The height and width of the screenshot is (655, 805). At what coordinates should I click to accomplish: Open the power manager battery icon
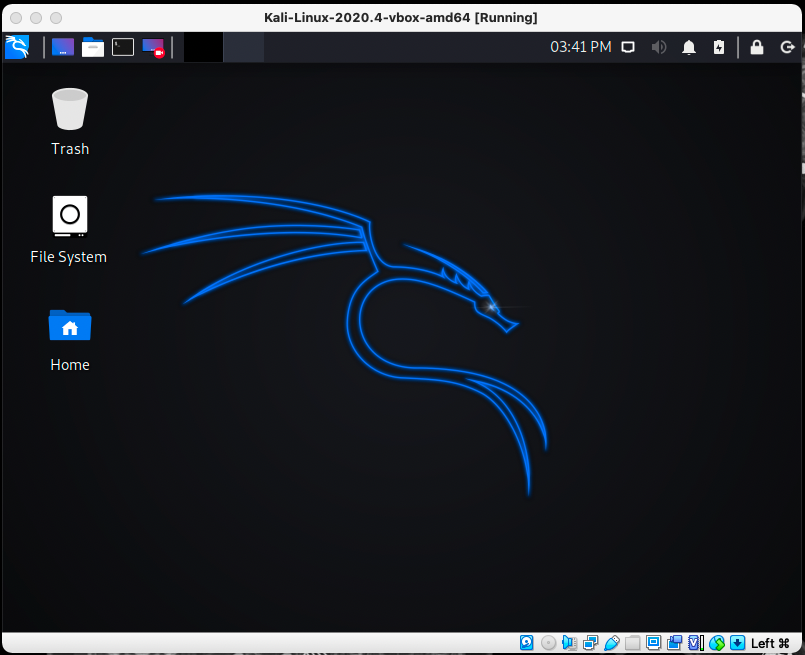(719, 47)
